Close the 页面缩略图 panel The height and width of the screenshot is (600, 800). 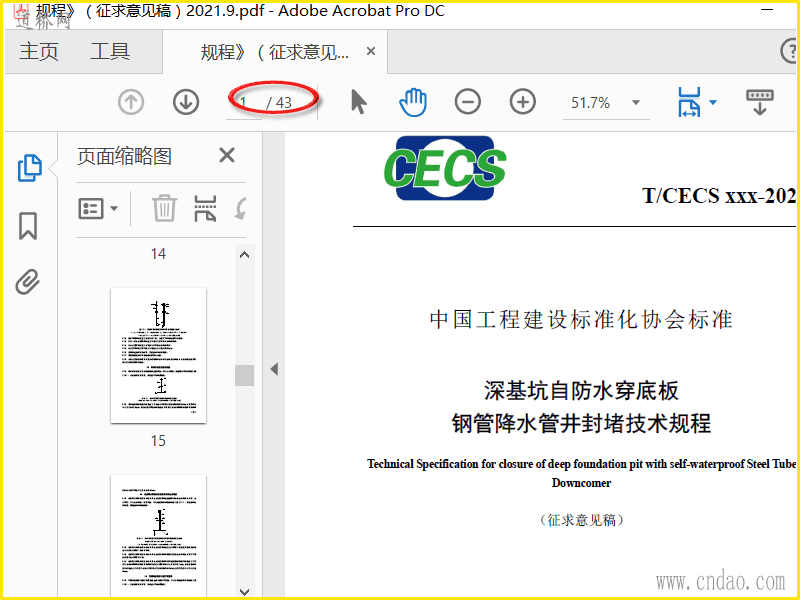pyautogui.click(x=227, y=155)
